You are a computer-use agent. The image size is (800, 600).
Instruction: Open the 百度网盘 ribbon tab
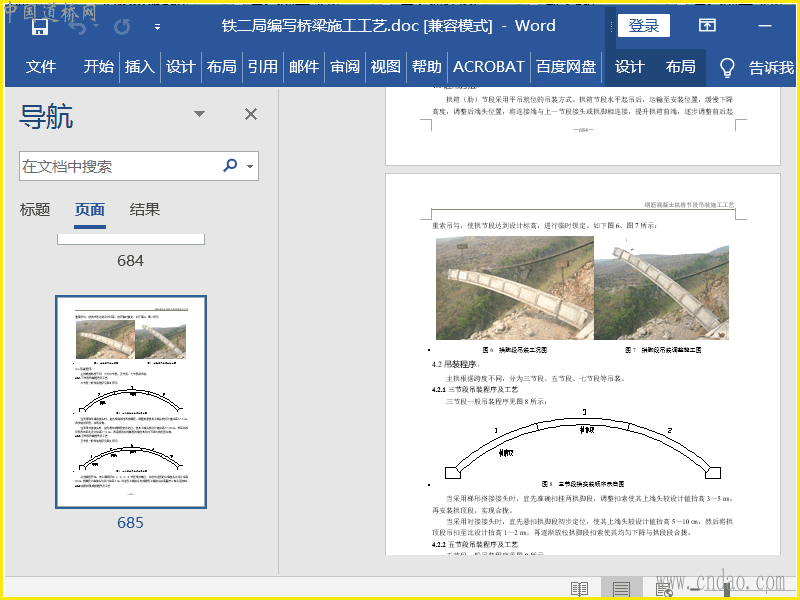566,67
